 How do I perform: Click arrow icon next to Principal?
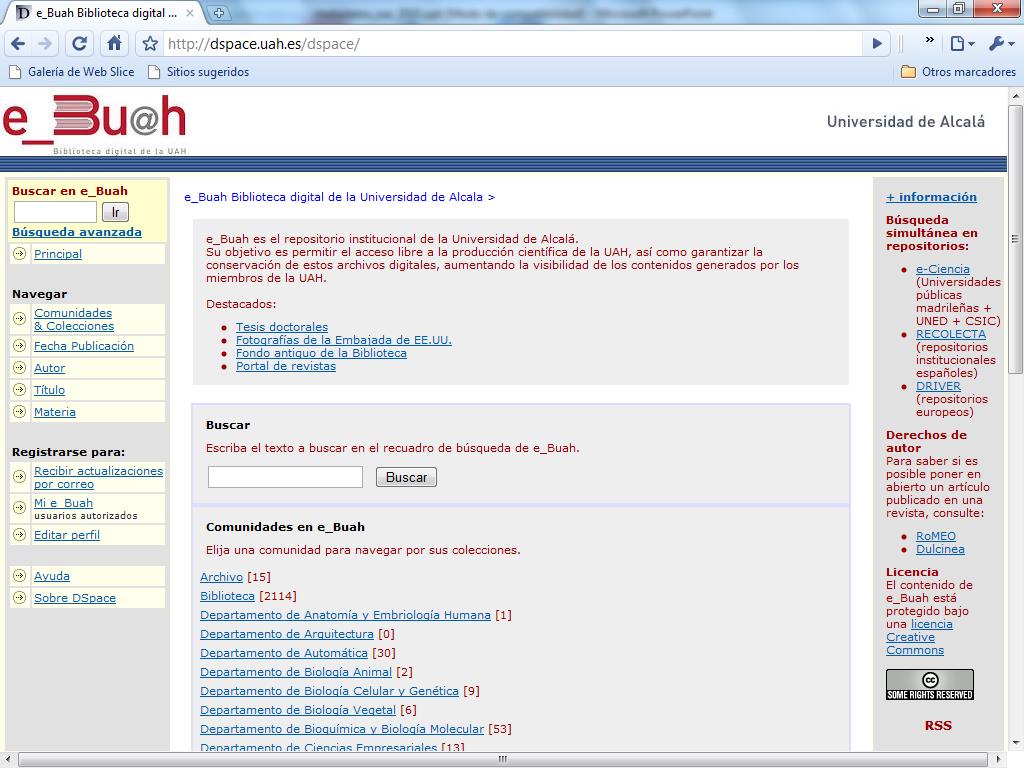(x=20, y=253)
